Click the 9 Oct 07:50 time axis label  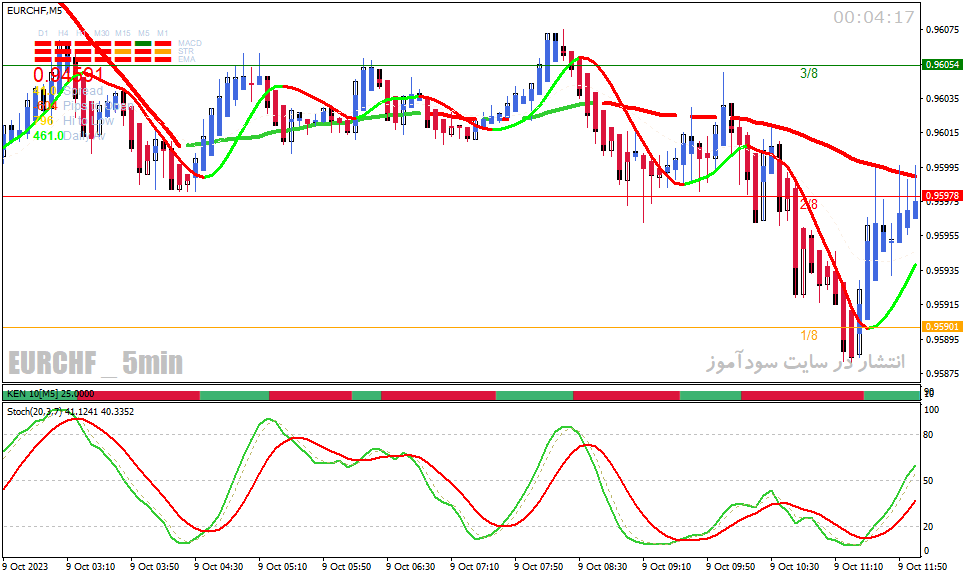click(540, 566)
